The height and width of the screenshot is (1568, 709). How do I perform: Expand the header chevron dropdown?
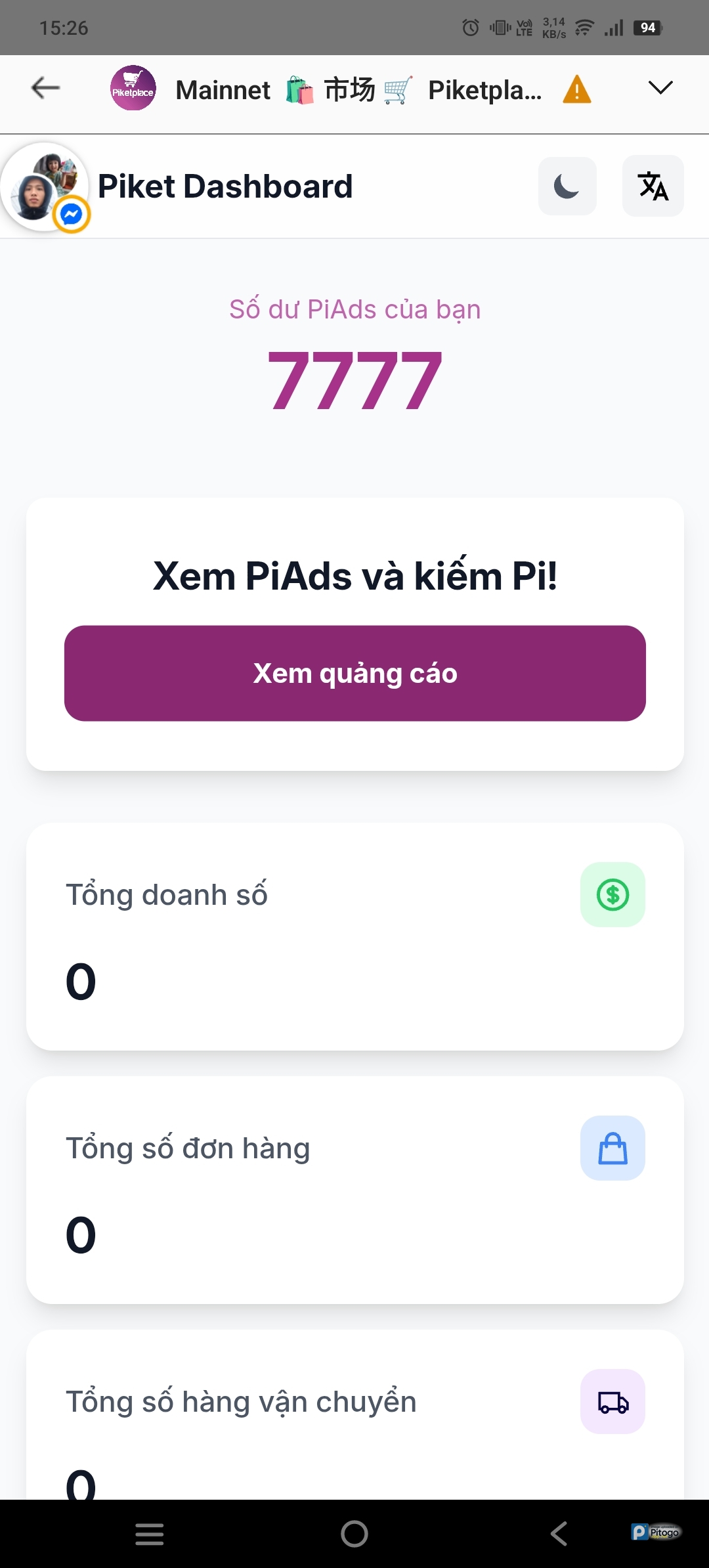pos(660,88)
